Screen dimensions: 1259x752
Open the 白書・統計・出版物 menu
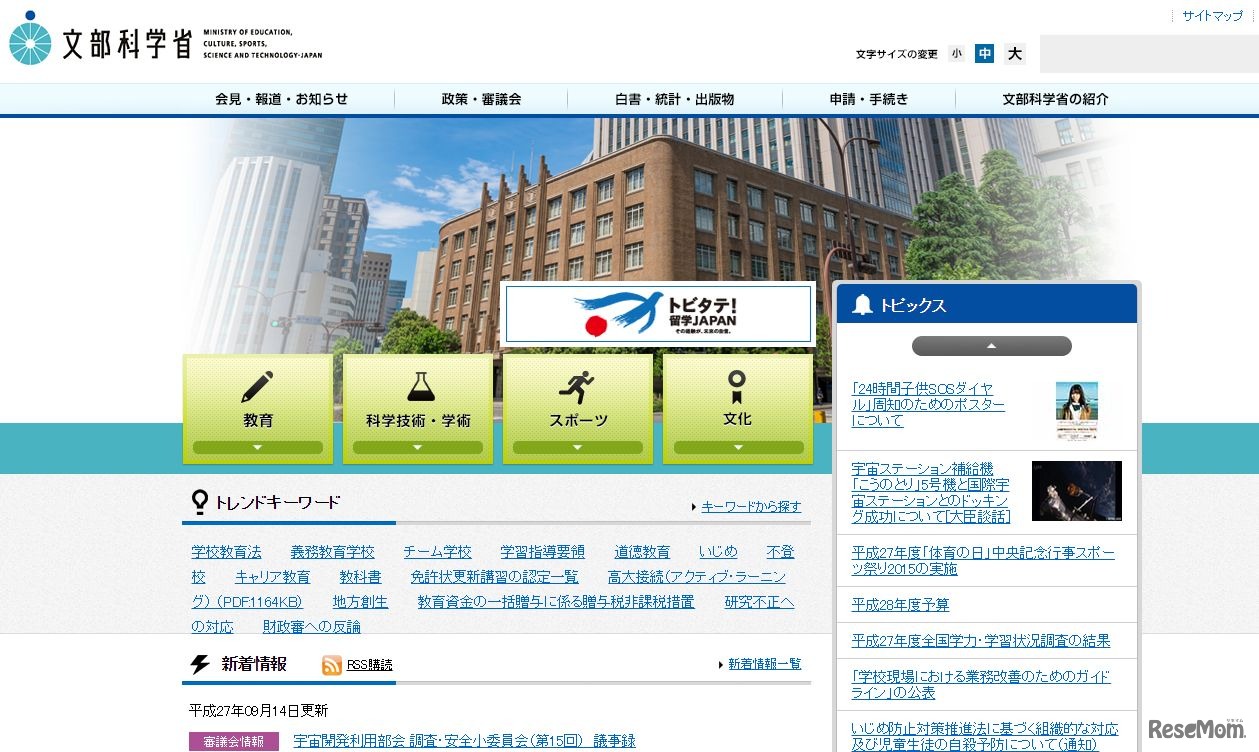[673, 99]
